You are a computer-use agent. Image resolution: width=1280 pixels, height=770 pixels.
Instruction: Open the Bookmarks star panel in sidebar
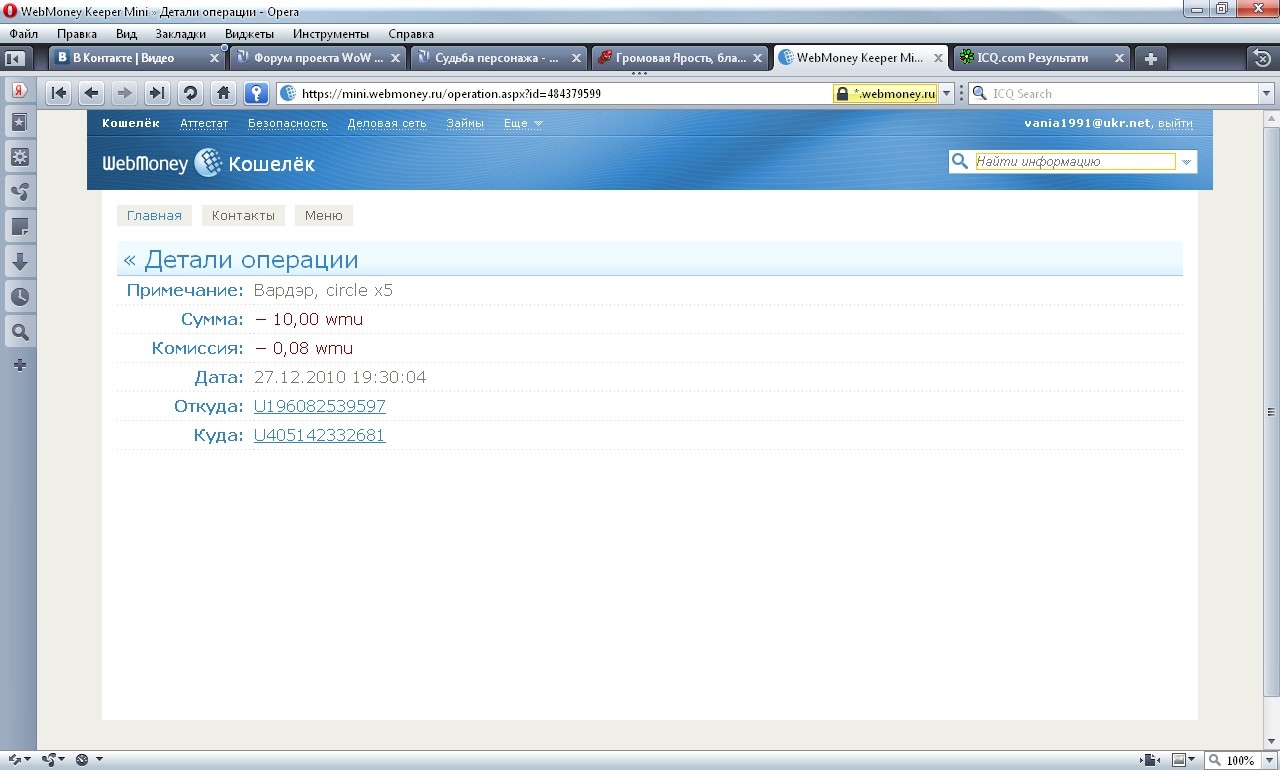click(x=19, y=123)
